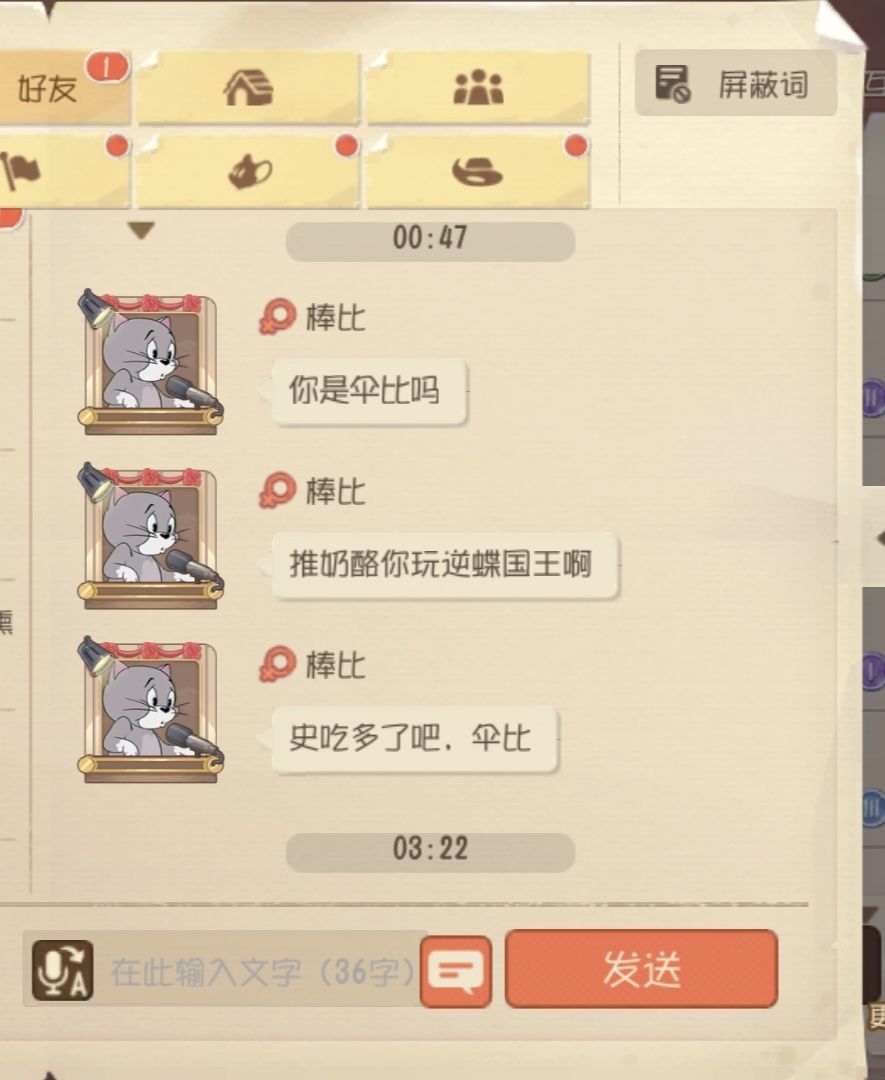Click the first 棒比 cat avatar
Image resolution: width=885 pixels, height=1080 pixels.
click(x=149, y=362)
